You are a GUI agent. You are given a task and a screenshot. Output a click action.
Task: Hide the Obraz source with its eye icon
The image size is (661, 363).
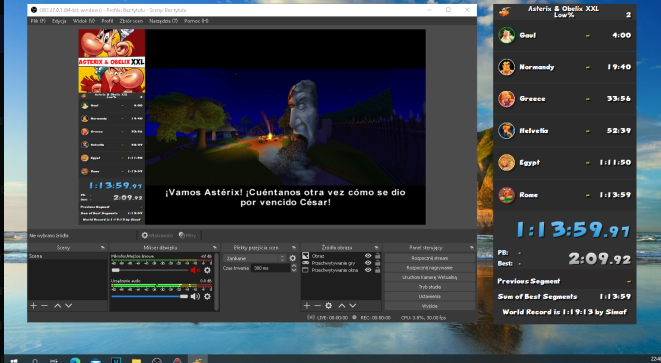coord(368,256)
